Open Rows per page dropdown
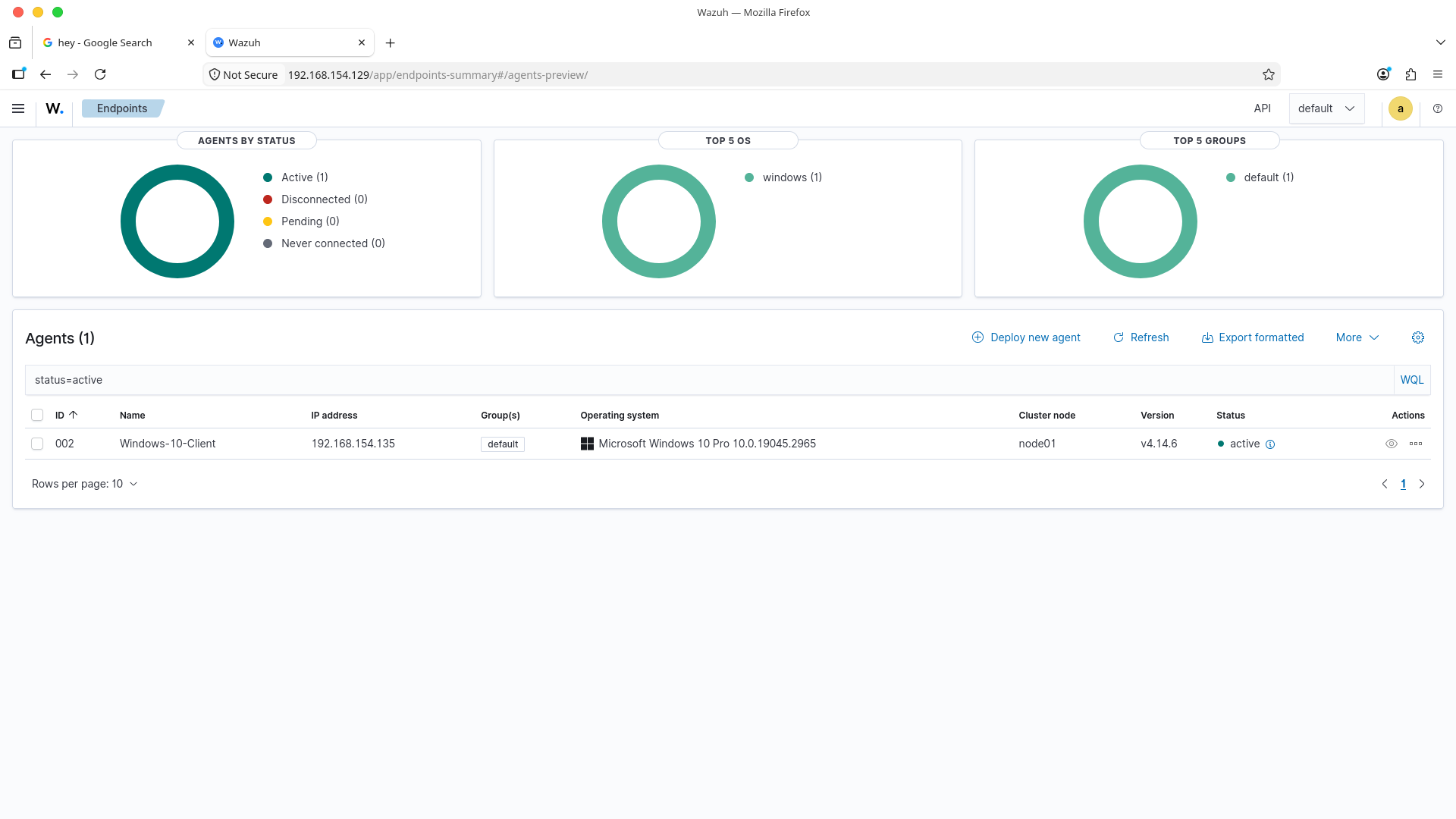Image resolution: width=1456 pixels, height=819 pixels. (85, 484)
